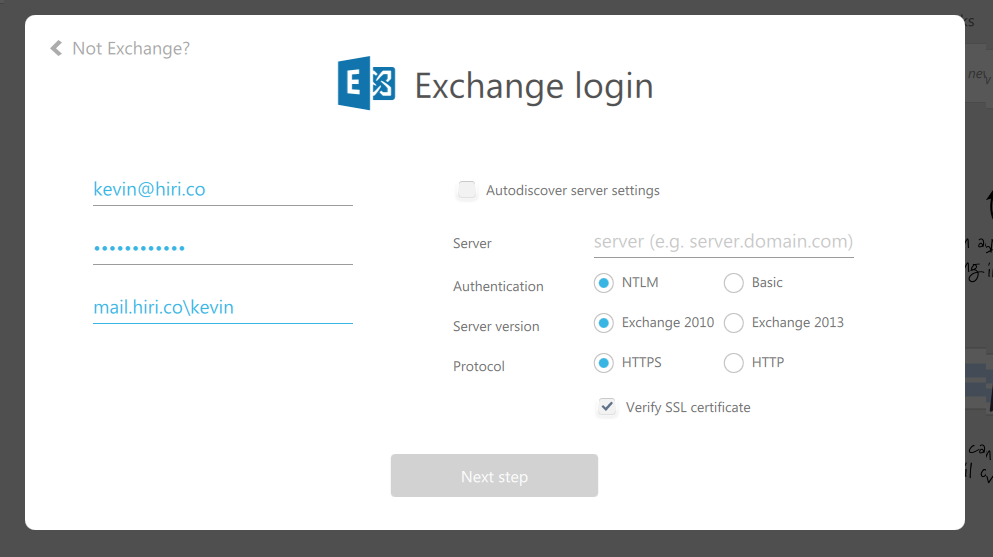Select NTLM authentication
Screen dimensions: 993x557
pyautogui.click(x=604, y=283)
